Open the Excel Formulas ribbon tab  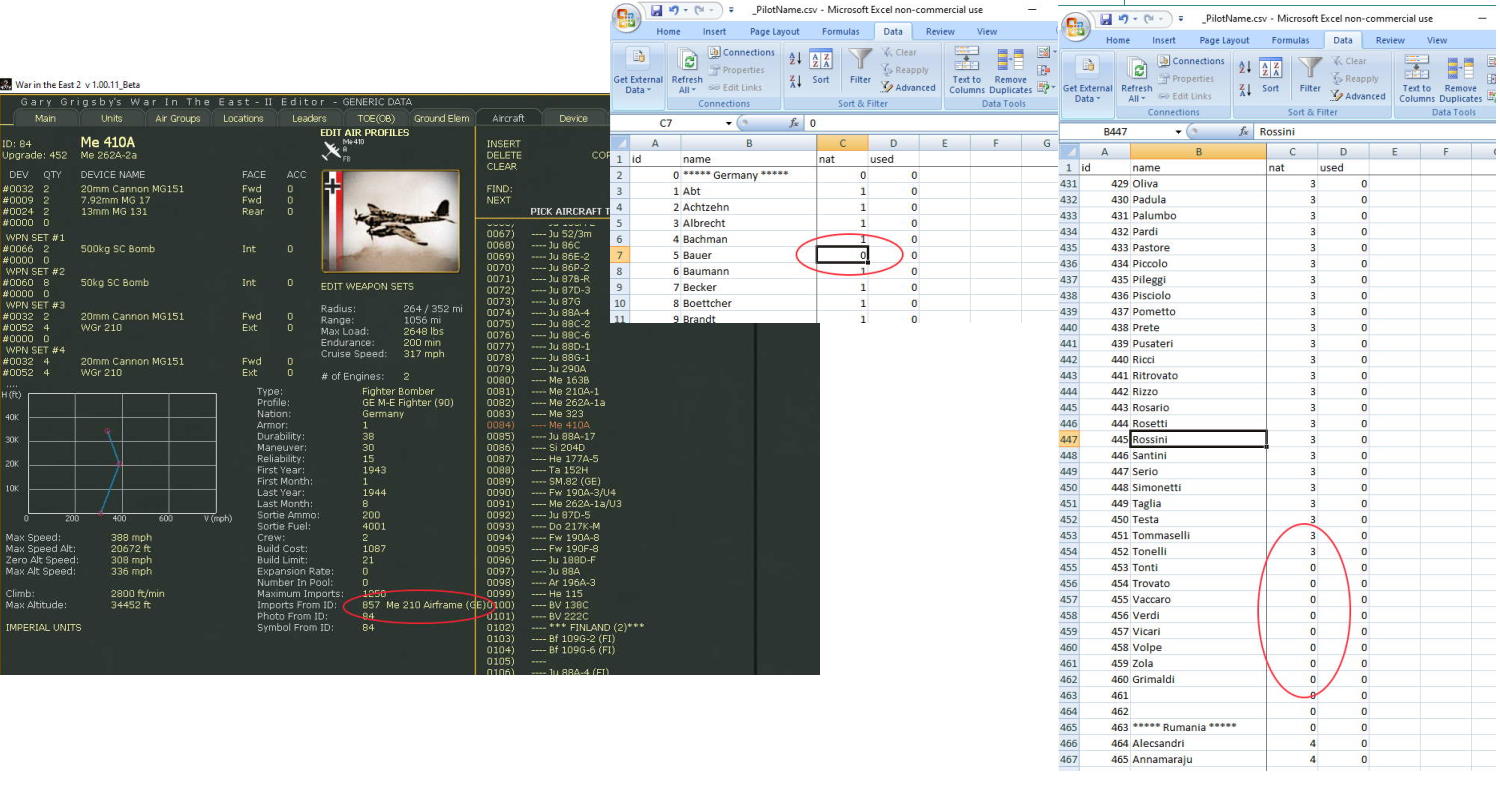(x=841, y=31)
